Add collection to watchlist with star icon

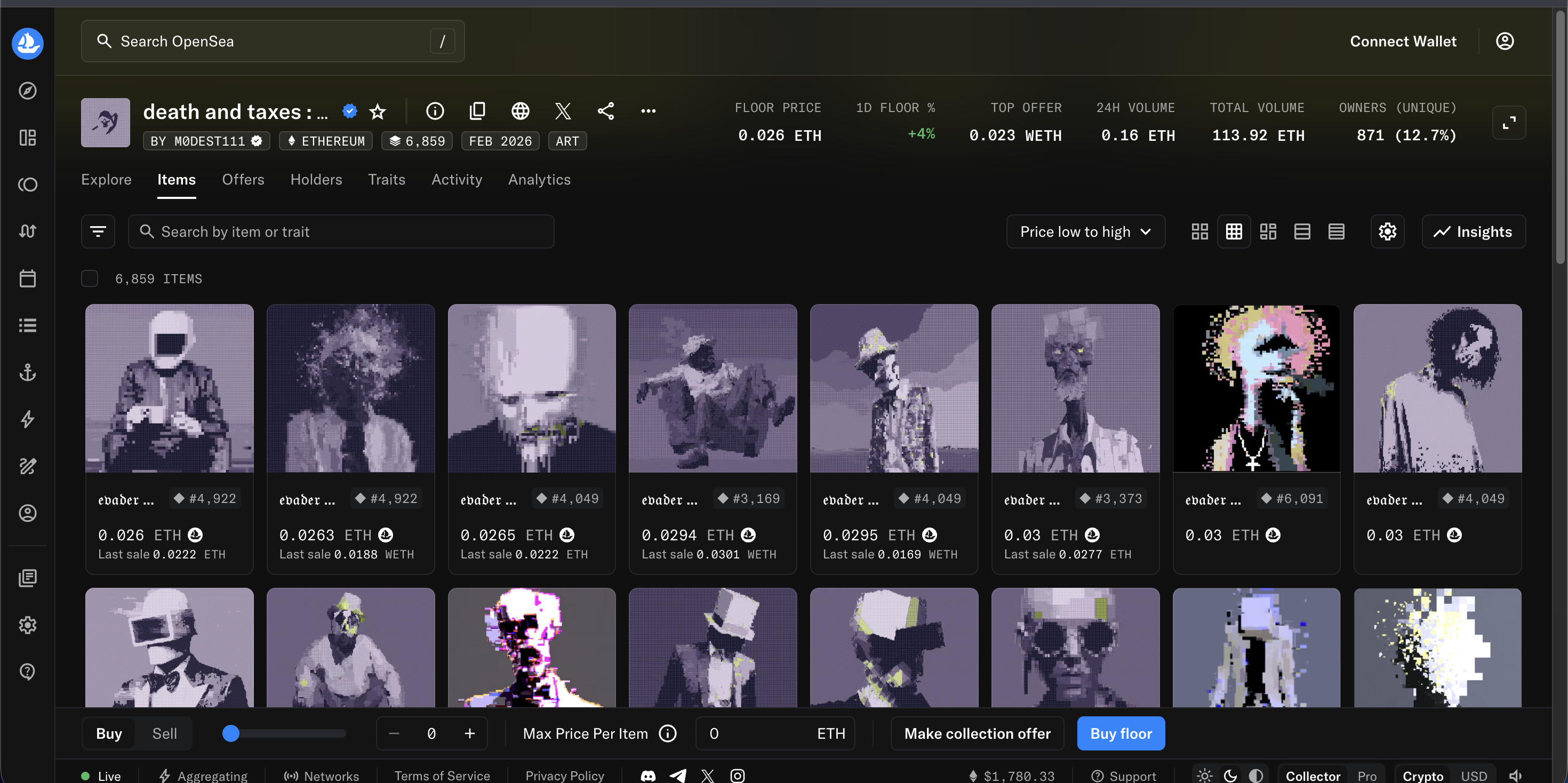click(x=378, y=111)
